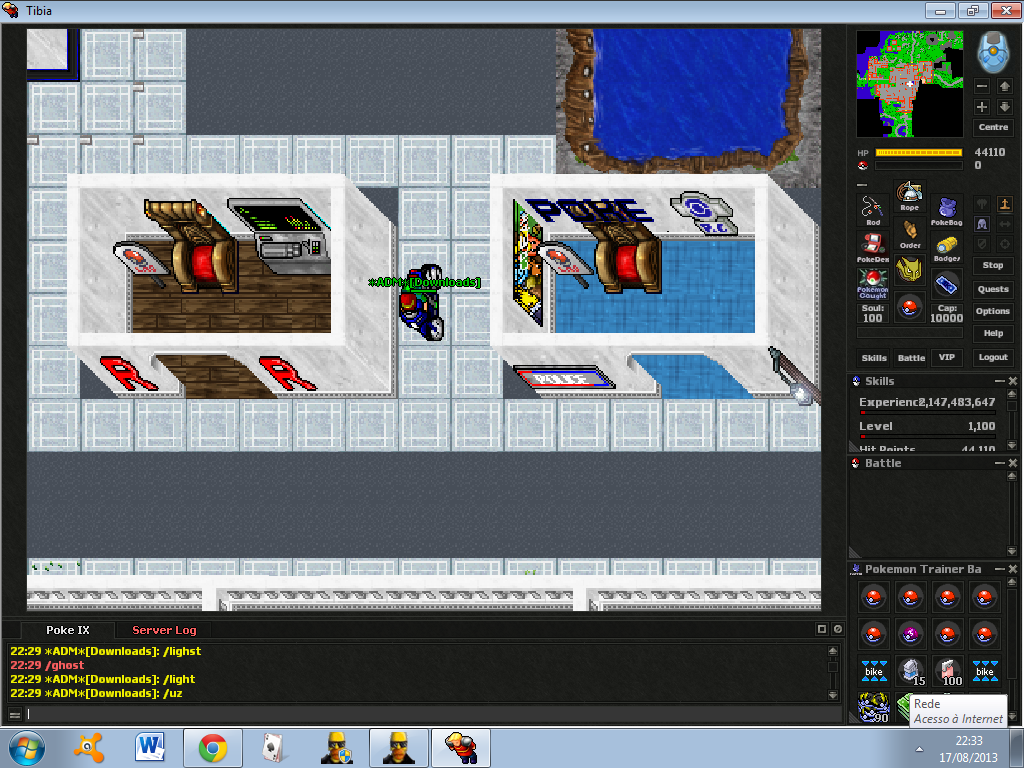Toggle the selected balanced fight mode
This screenshot has width=1024, height=768.
pos(982,224)
